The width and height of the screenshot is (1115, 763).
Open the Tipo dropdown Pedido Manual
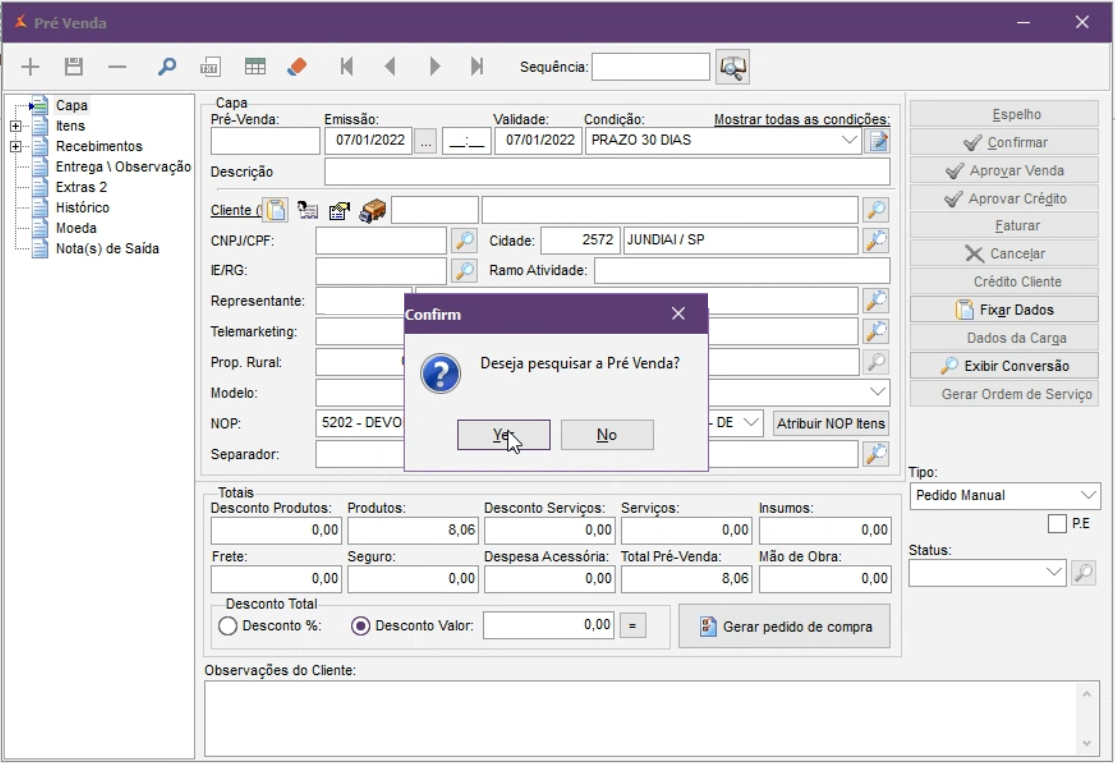pos(1088,495)
